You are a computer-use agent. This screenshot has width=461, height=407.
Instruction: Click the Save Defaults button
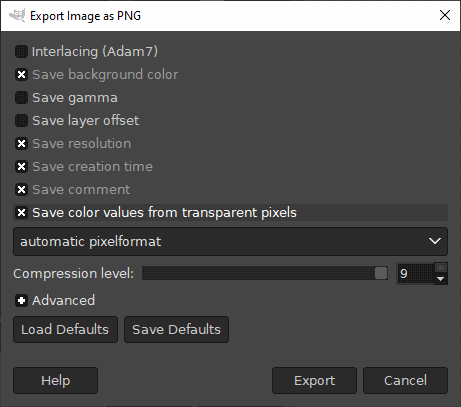176,330
